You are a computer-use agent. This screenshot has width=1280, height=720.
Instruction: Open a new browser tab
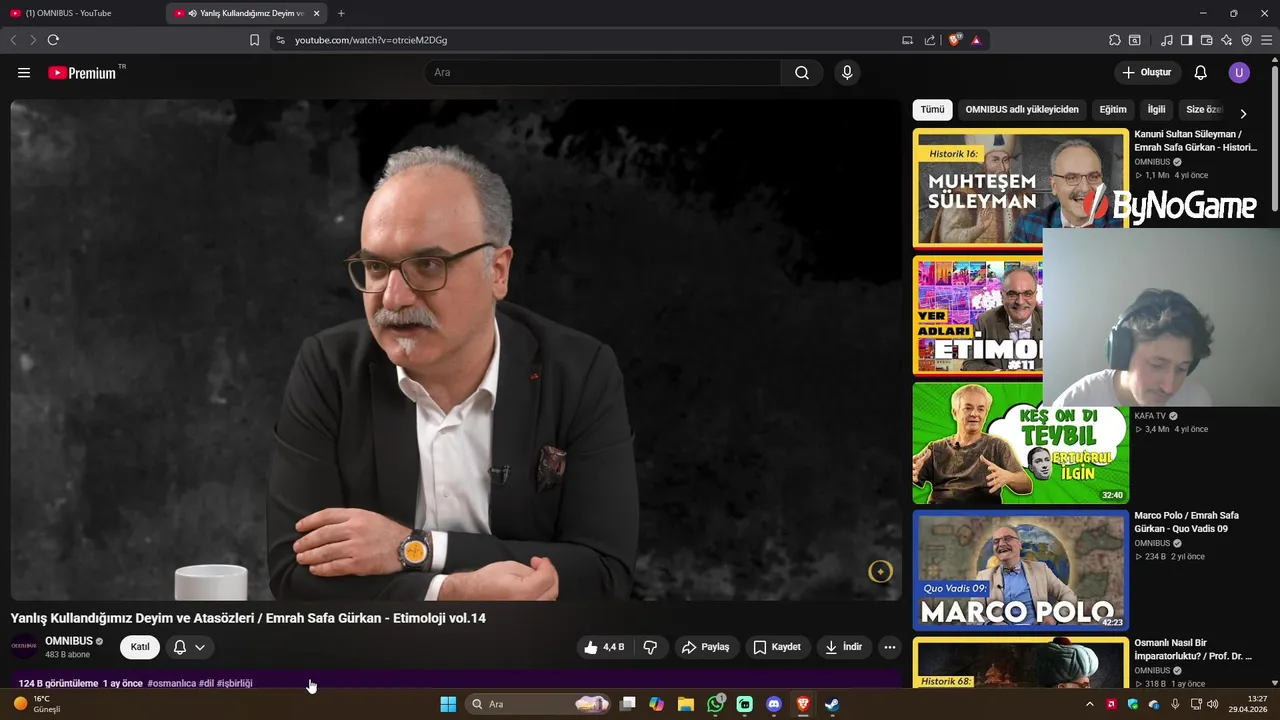341,13
